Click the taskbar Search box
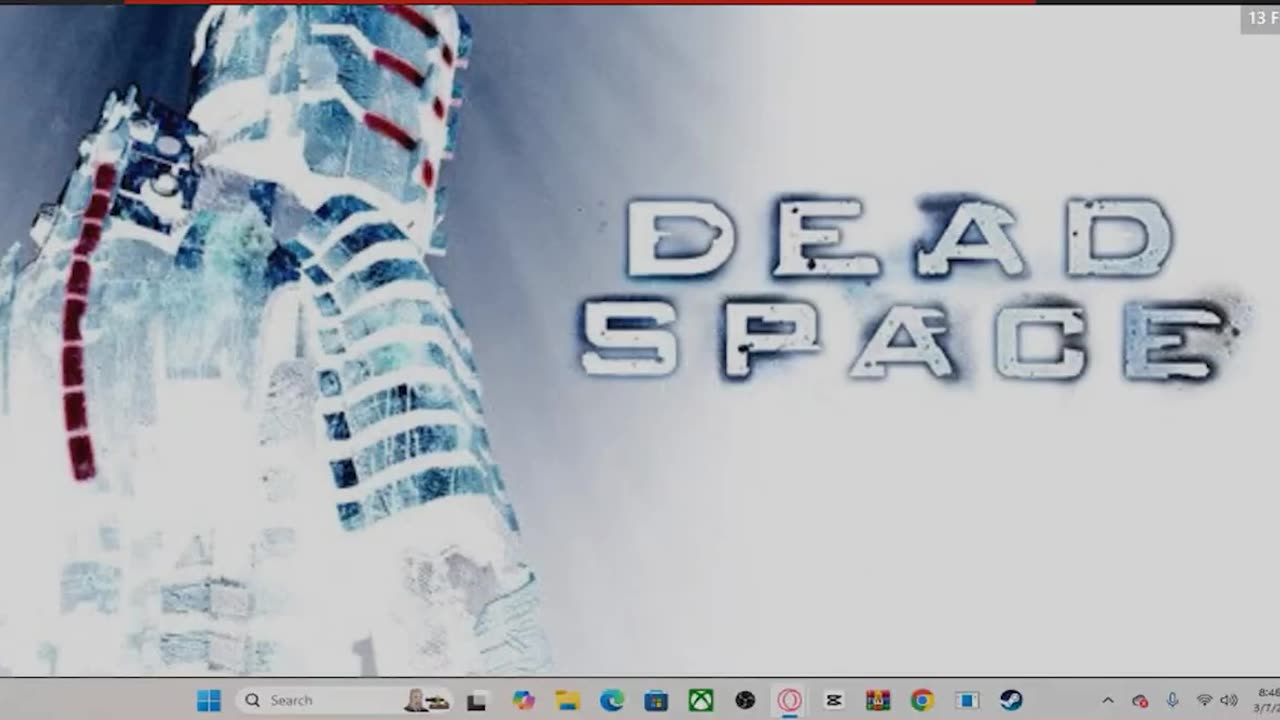 346,701
